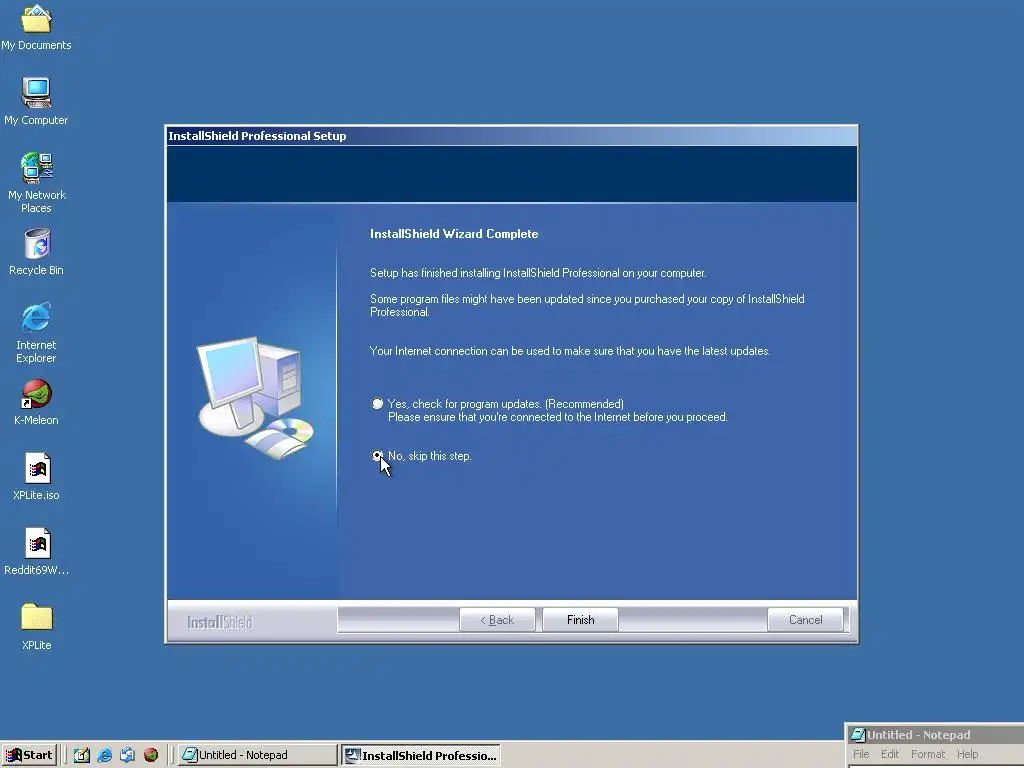Launch Internet Explorer from Quick Launch bar
This screenshot has height=768, width=1024.
click(x=104, y=755)
